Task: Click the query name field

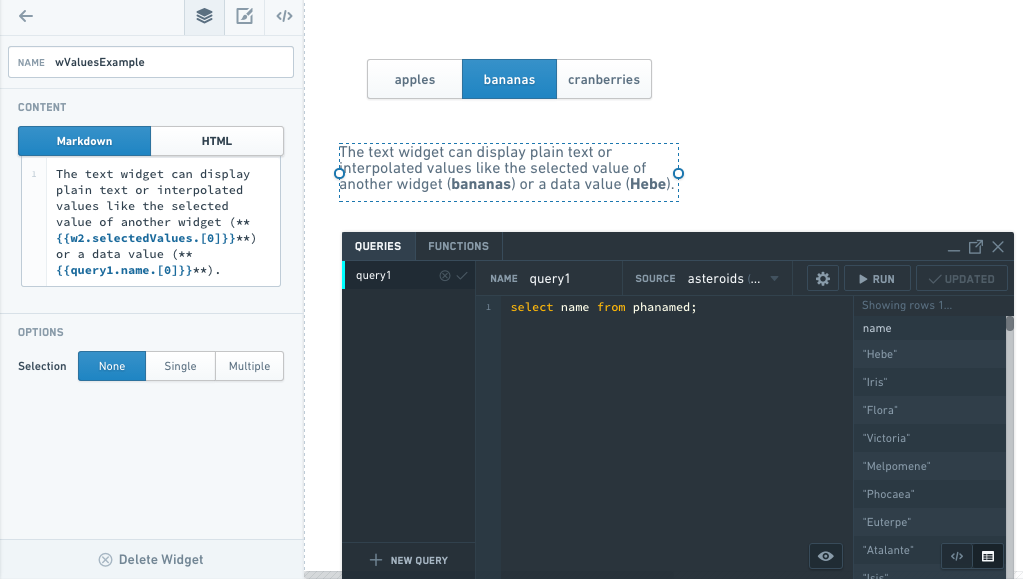Action: 549,279
